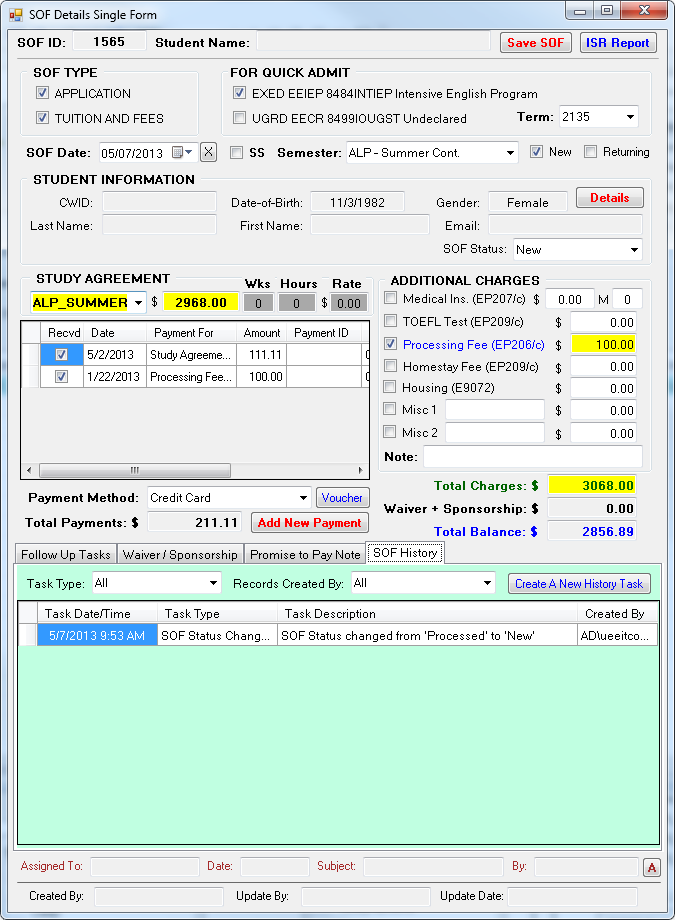Viewport: 675px width, 920px height.
Task: Enable Homestay Fee (EP209/c) charge
Action: point(390,366)
